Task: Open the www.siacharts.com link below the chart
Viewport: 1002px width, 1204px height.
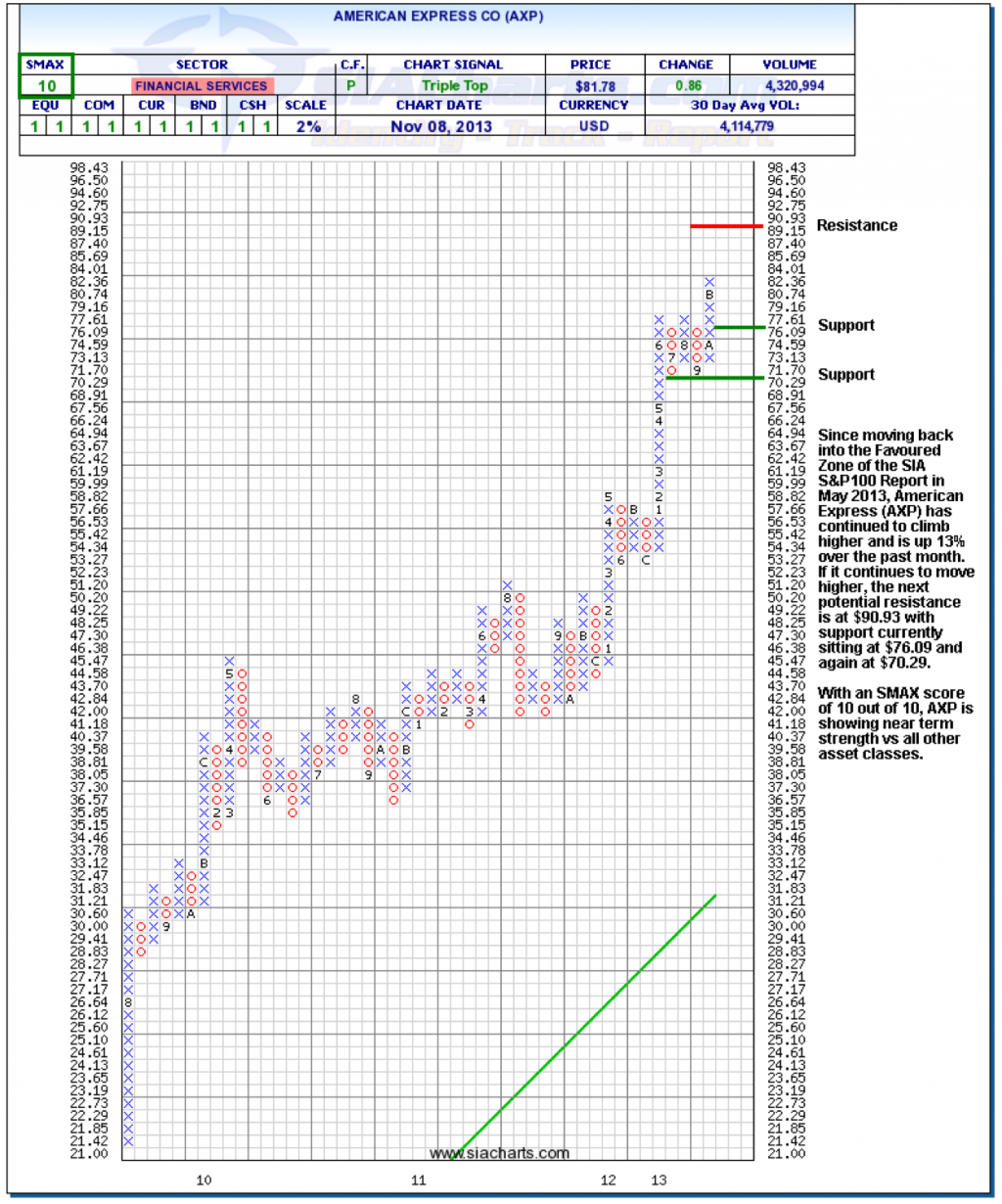Action: pyautogui.click(x=499, y=1153)
